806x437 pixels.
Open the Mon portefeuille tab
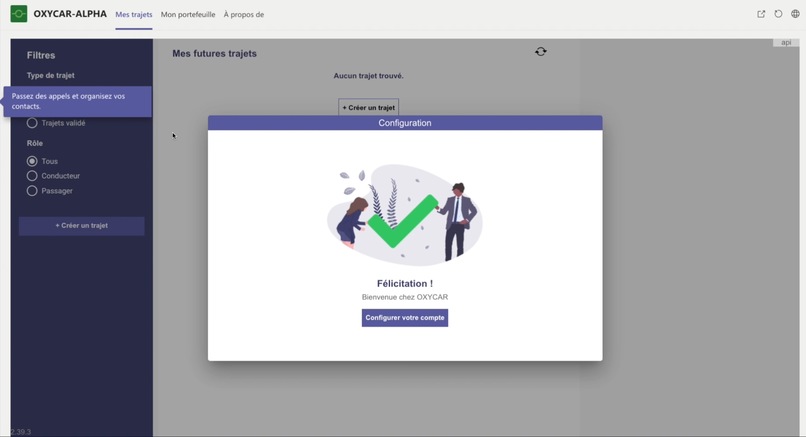point(188,14)
